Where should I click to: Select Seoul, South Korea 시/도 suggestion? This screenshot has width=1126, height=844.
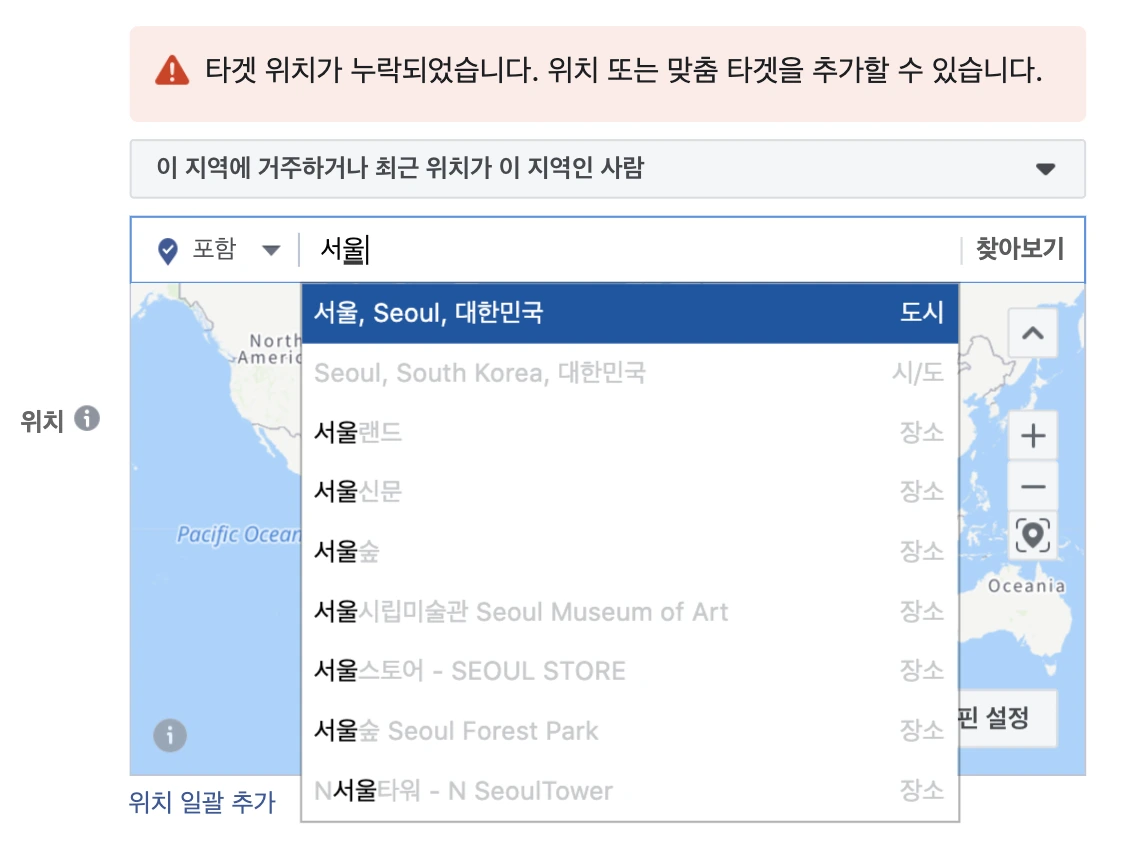coord(630,373)
